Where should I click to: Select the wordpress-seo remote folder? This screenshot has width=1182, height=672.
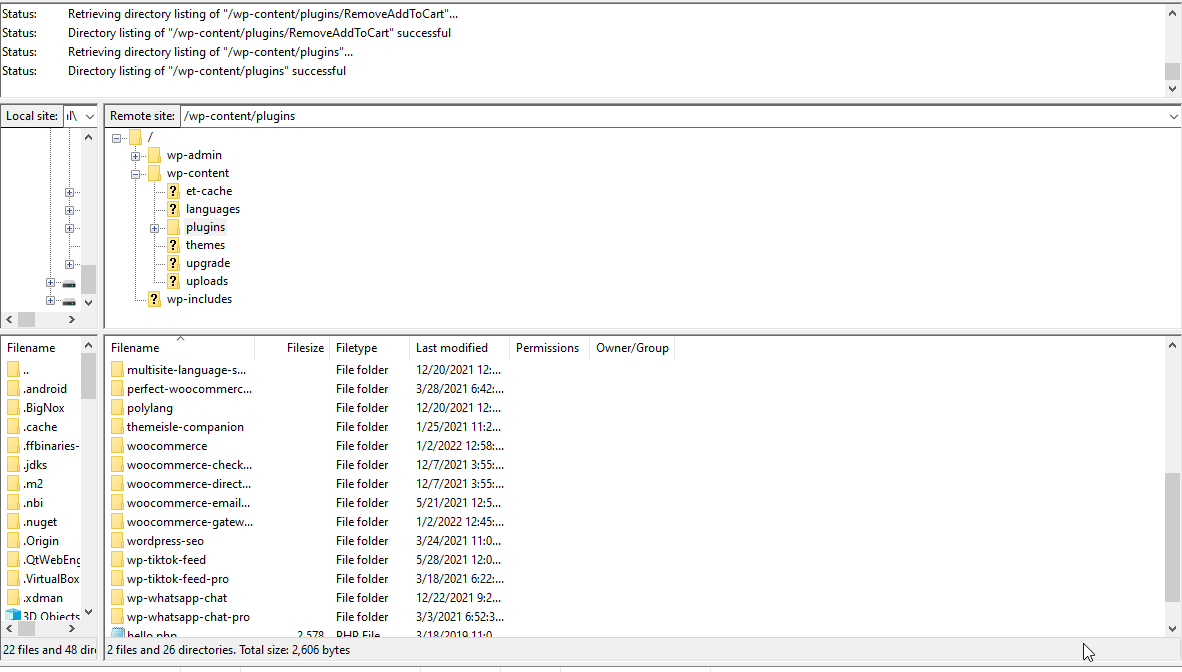coord(165,541)
